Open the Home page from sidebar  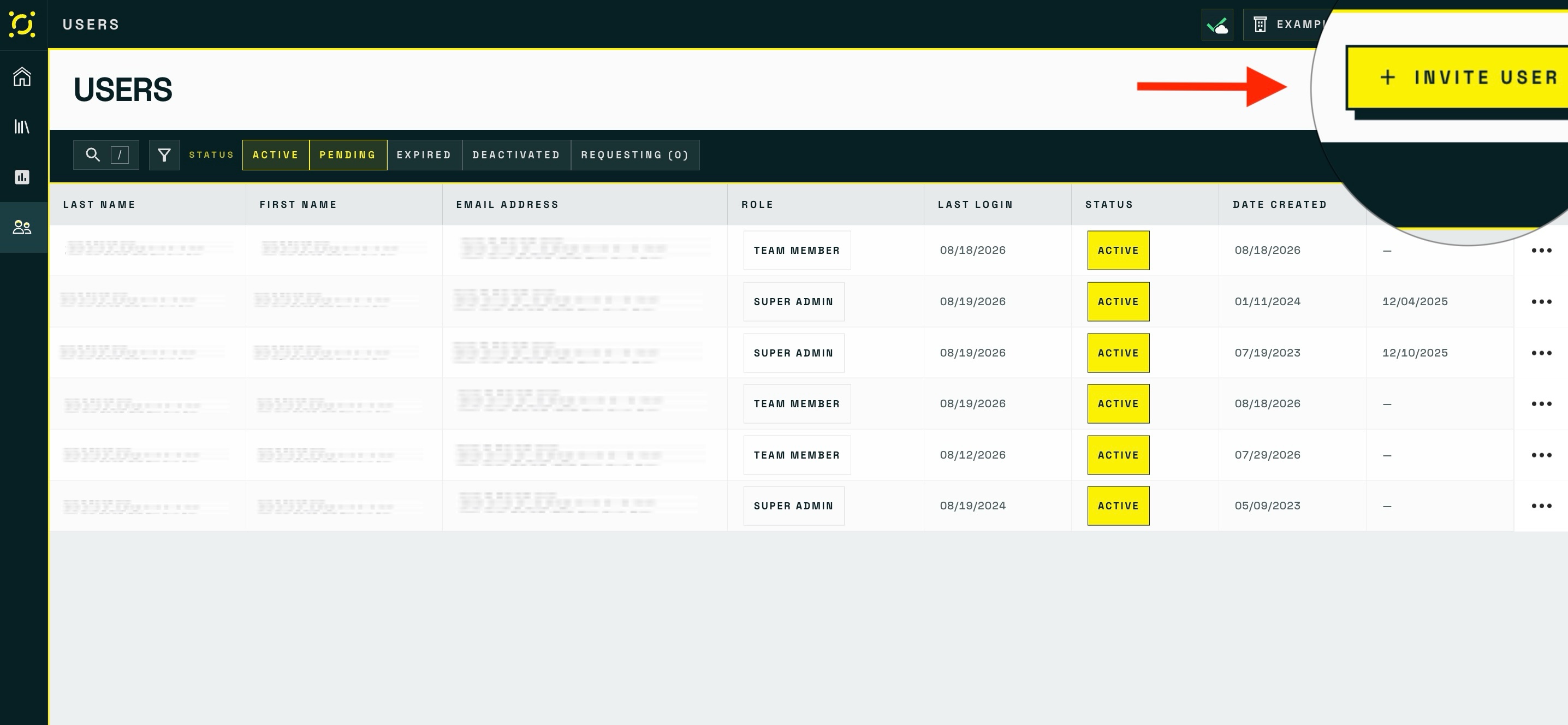tap(22, 76)
